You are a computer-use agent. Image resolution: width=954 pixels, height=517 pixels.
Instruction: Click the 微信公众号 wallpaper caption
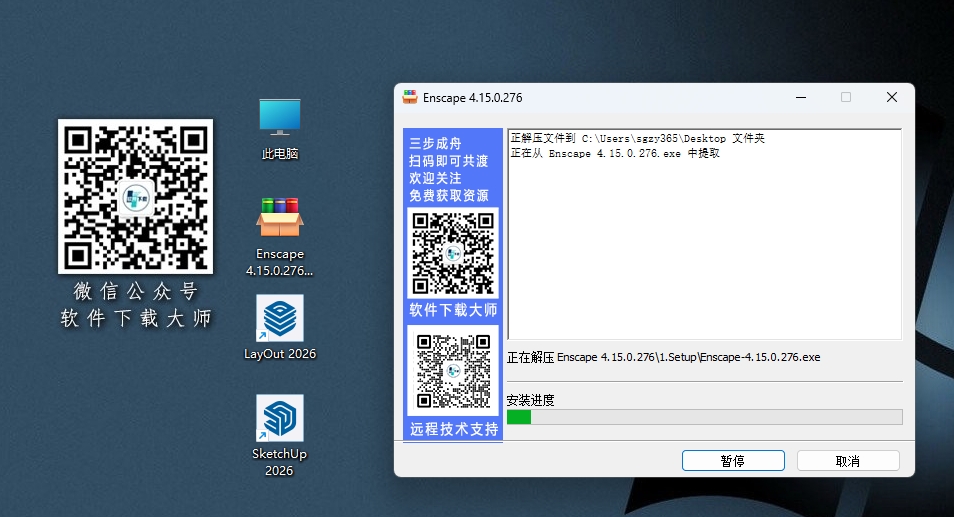pos(136,291)
